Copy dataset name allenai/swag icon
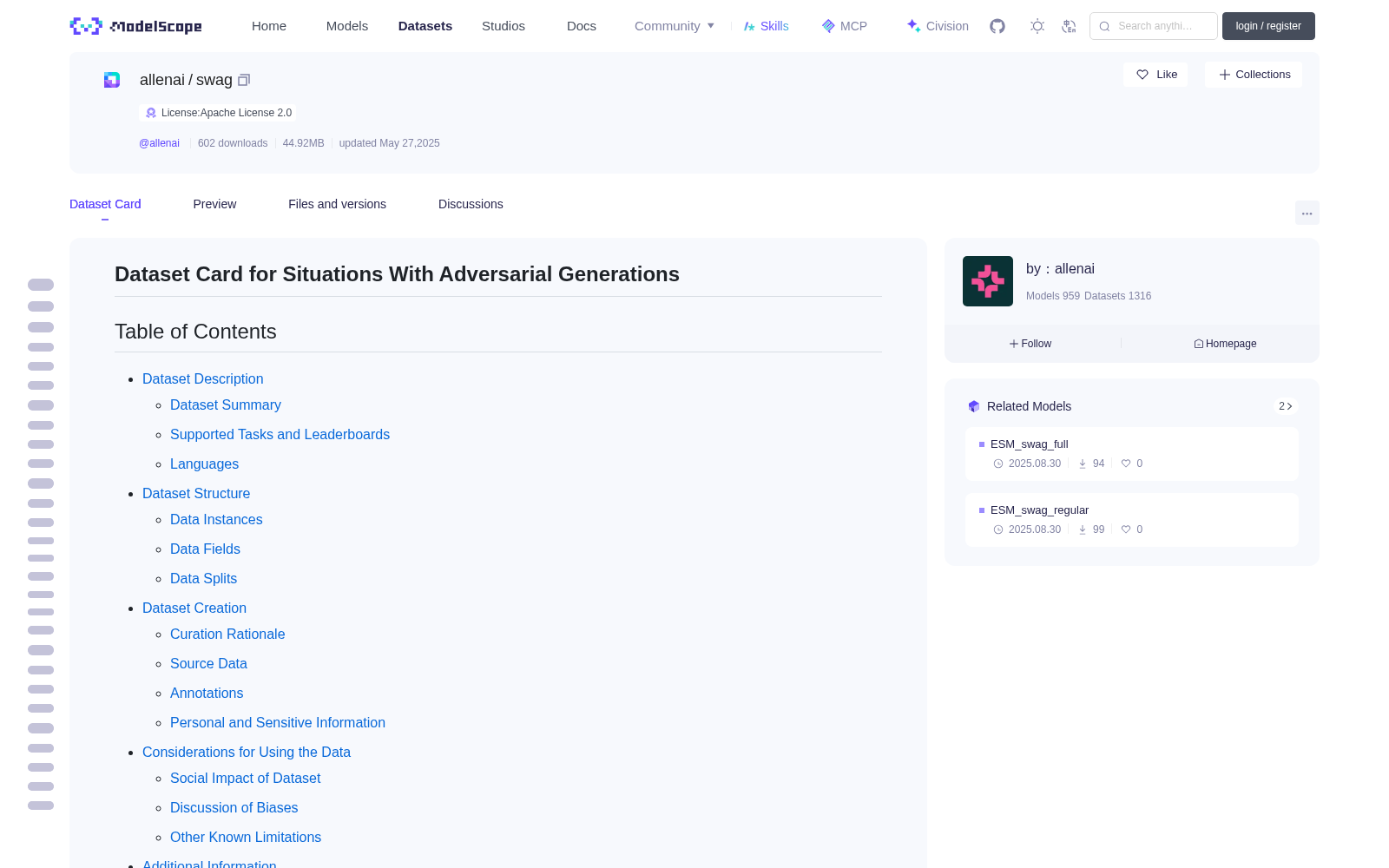Viewport: 1389px width, 868px height. click(x=244, y=80)
